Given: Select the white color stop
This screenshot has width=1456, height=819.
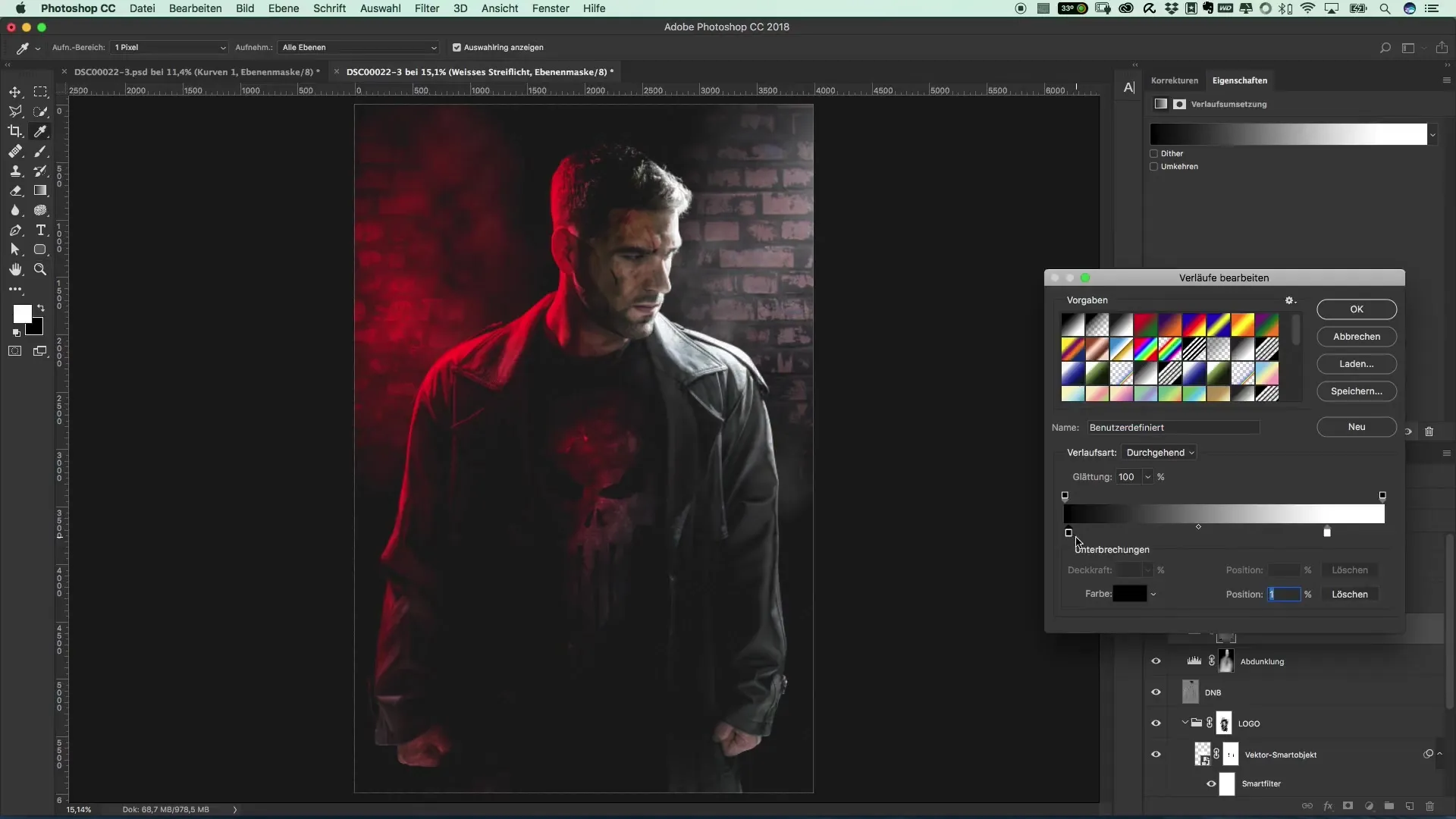Looking at the screenshot, I should coord(1327,532).
